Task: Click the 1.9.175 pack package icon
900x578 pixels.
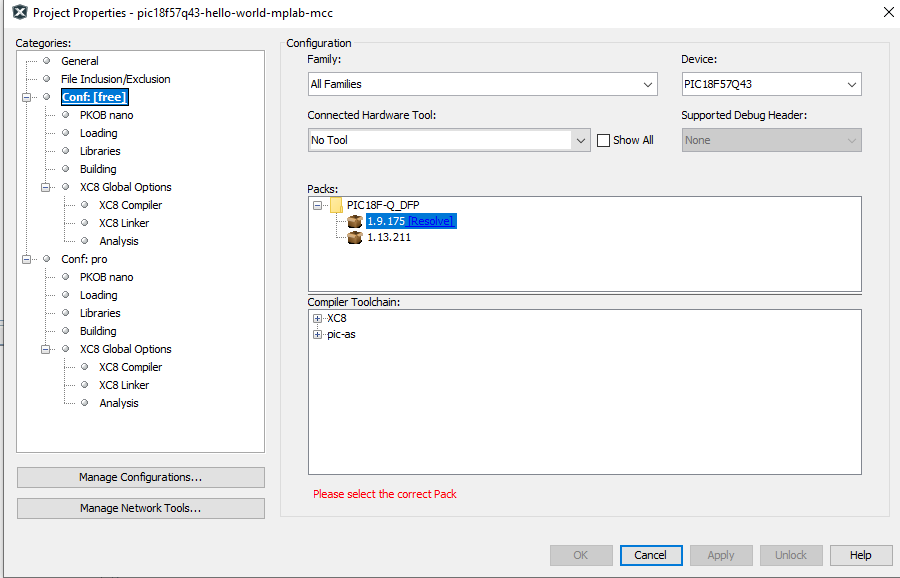Action: tap(354, 221)
